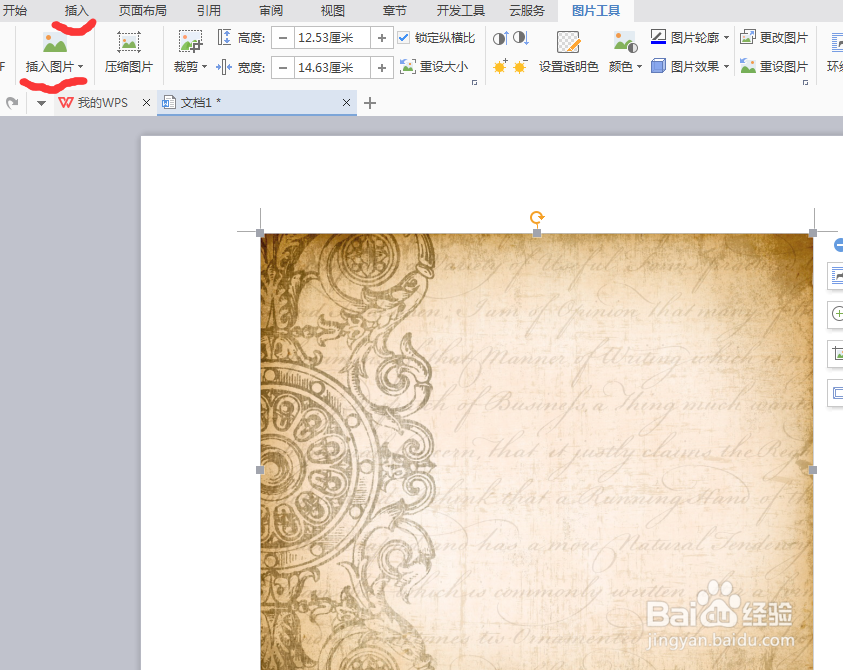Image resolution: width=843 pixels, height=670 pixels.
Task: Expand the quick access toolbar dropdown
Action: coord(41,103)
